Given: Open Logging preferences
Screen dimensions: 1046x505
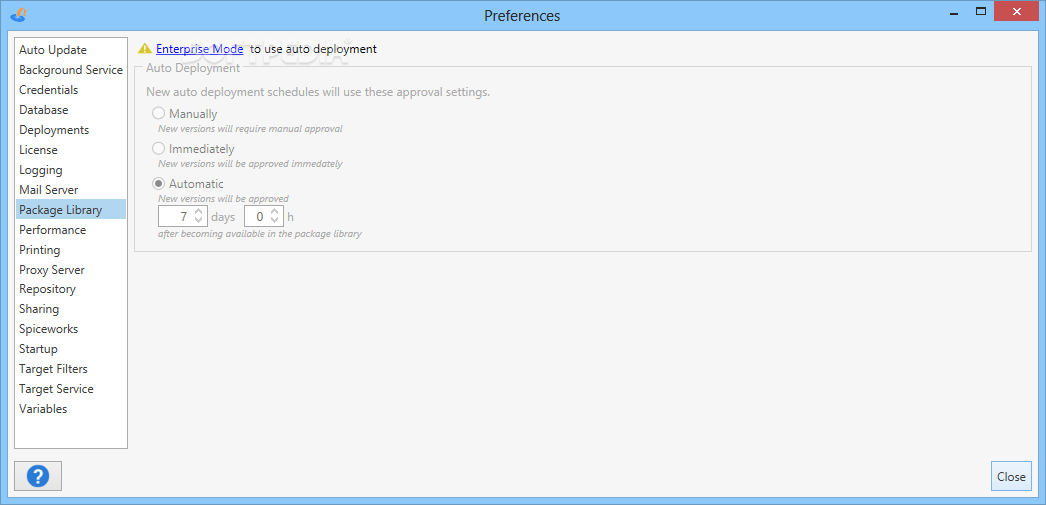Looking at the screenshot, I should tap(71, 170).
